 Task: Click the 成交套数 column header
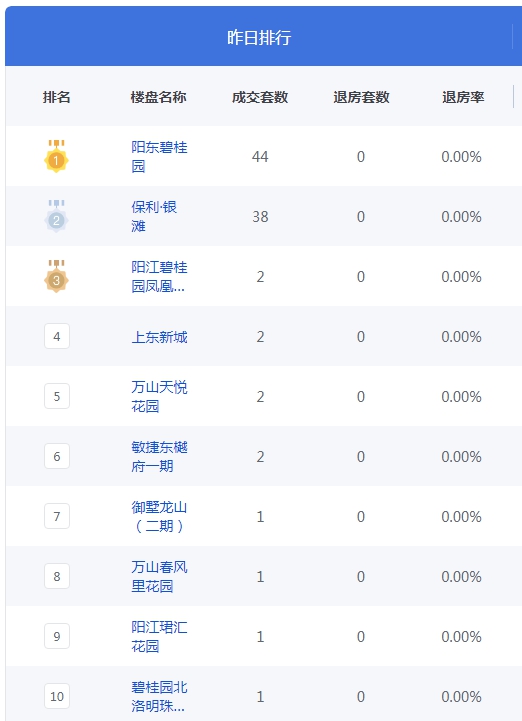tap(260, 97)
